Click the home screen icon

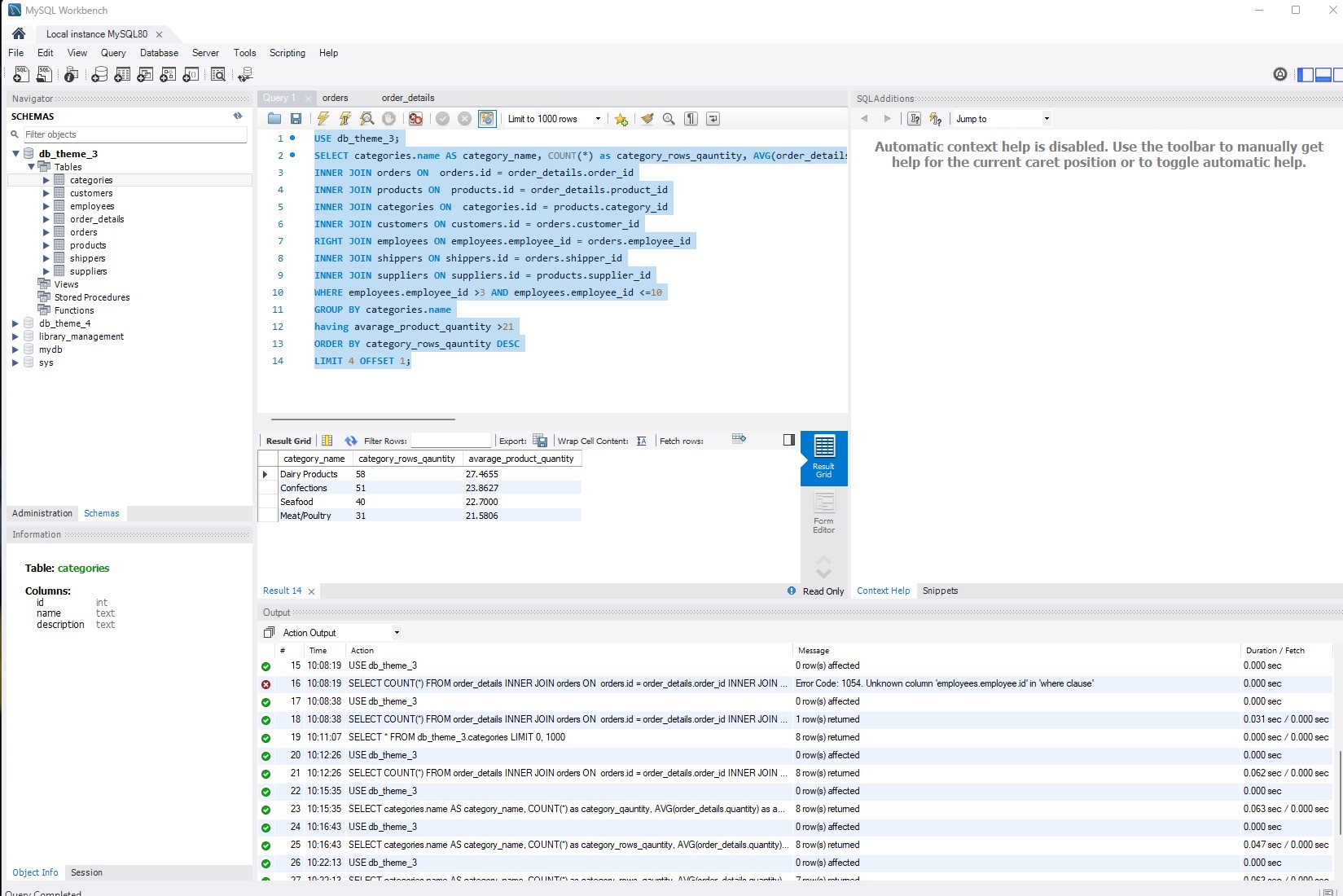click(x=19, y=33)
